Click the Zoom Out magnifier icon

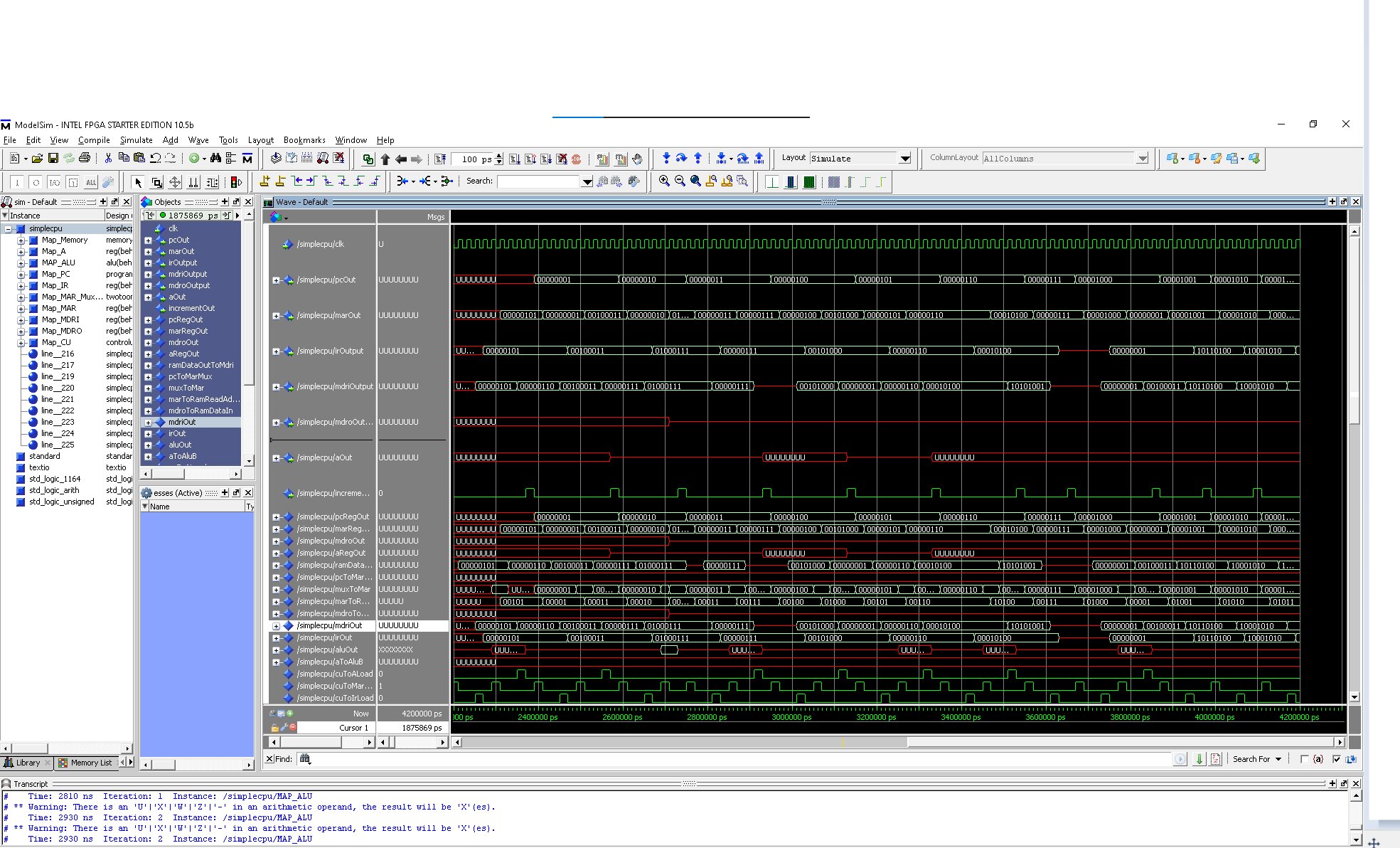(680, 181)
